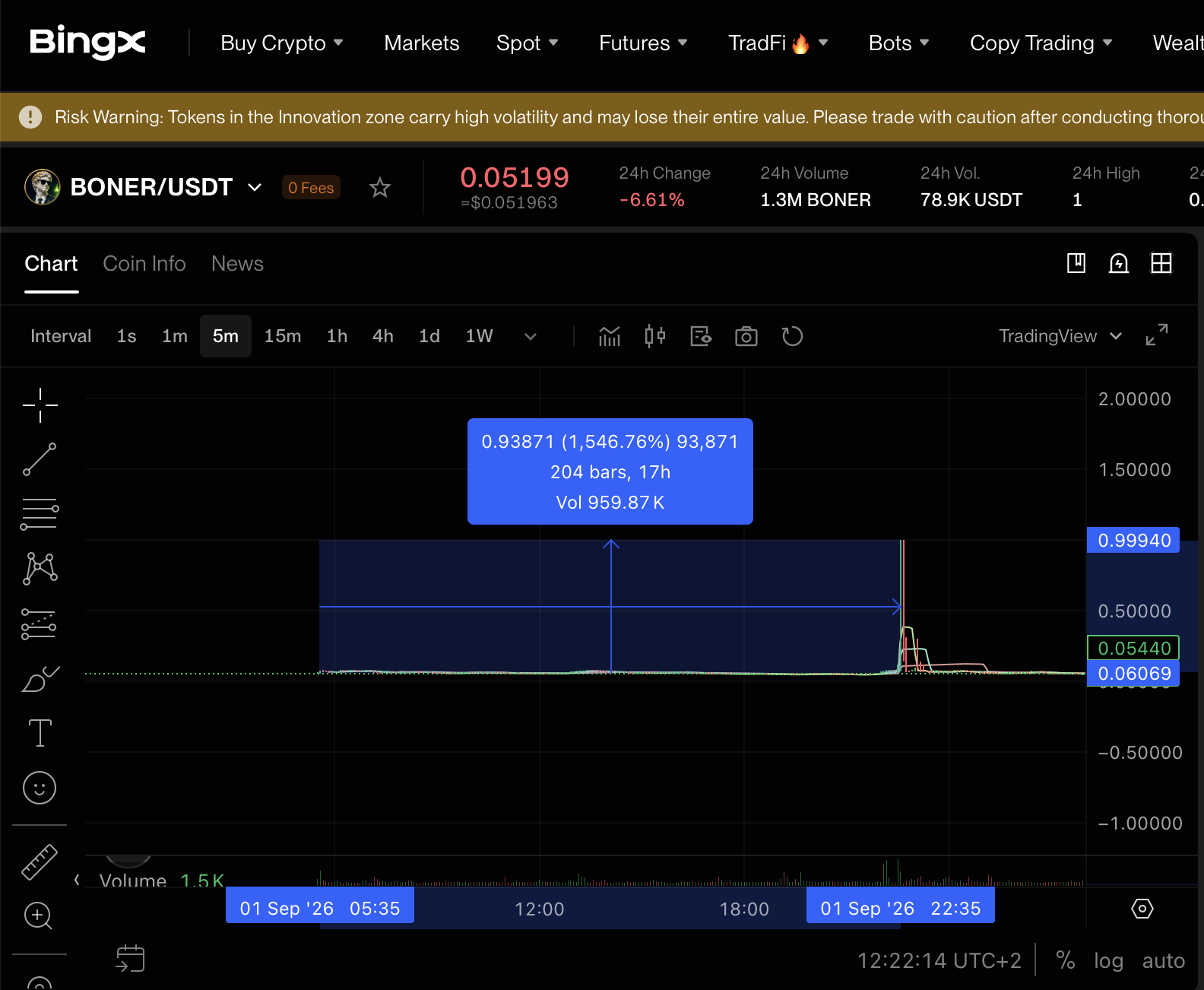Image resolution: width=1204 pixels, height=990 pixels.
Task: Open the emoji icons tool
Action: coord(40,788)
